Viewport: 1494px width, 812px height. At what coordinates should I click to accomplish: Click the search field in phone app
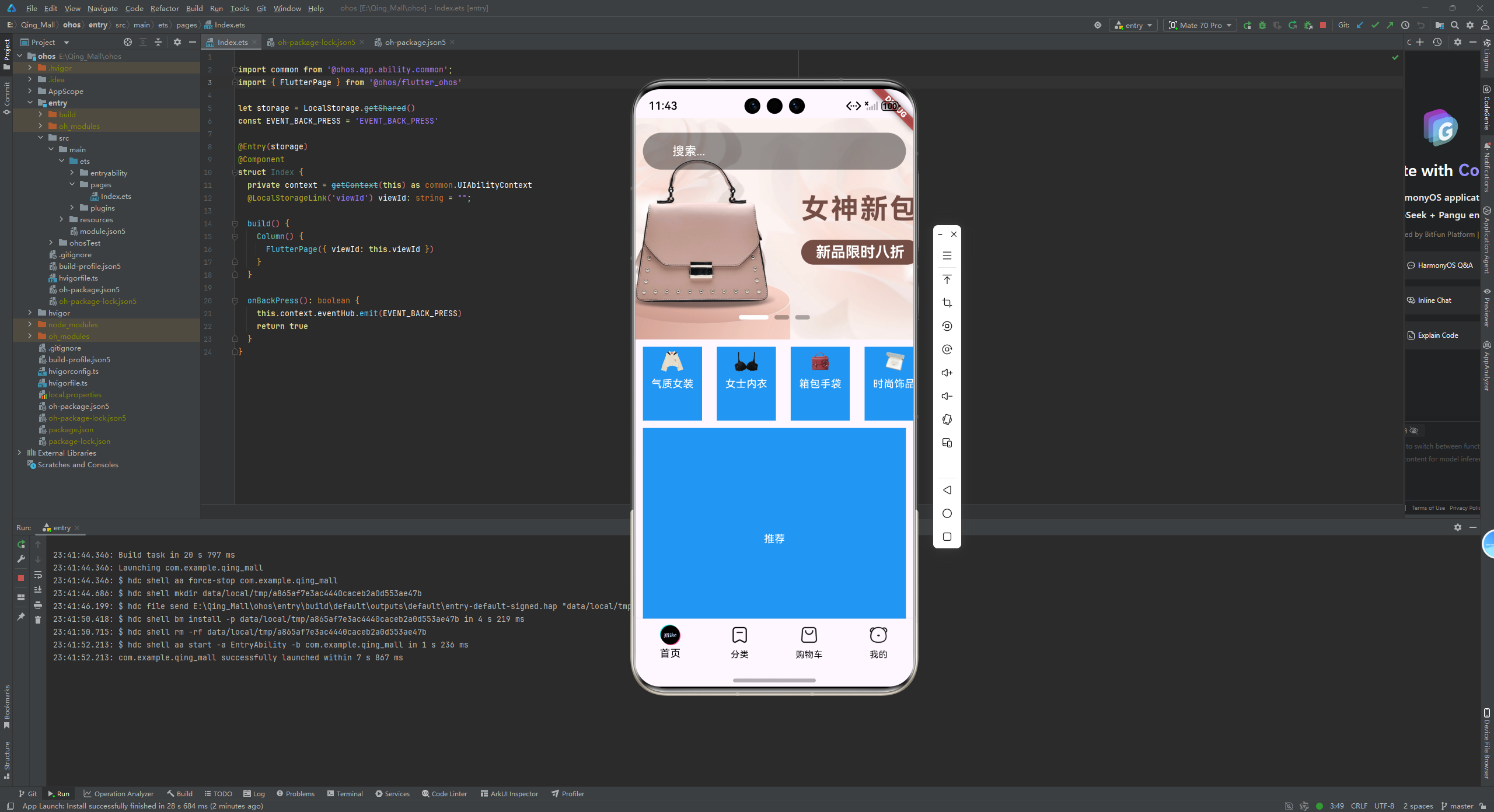[774, 151]
